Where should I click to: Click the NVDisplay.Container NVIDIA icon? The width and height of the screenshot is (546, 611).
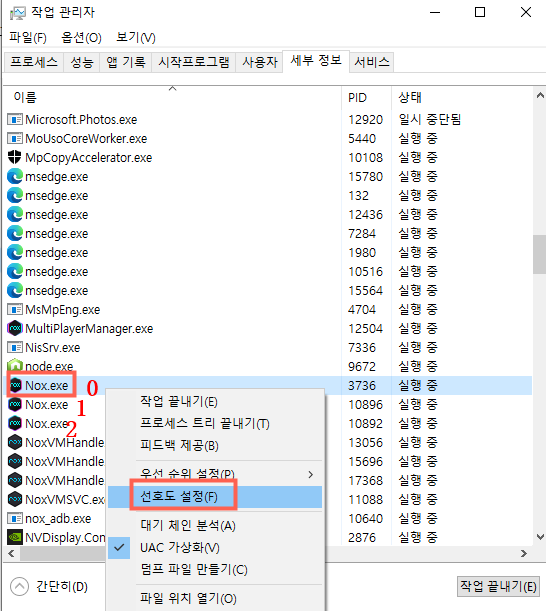15,538
